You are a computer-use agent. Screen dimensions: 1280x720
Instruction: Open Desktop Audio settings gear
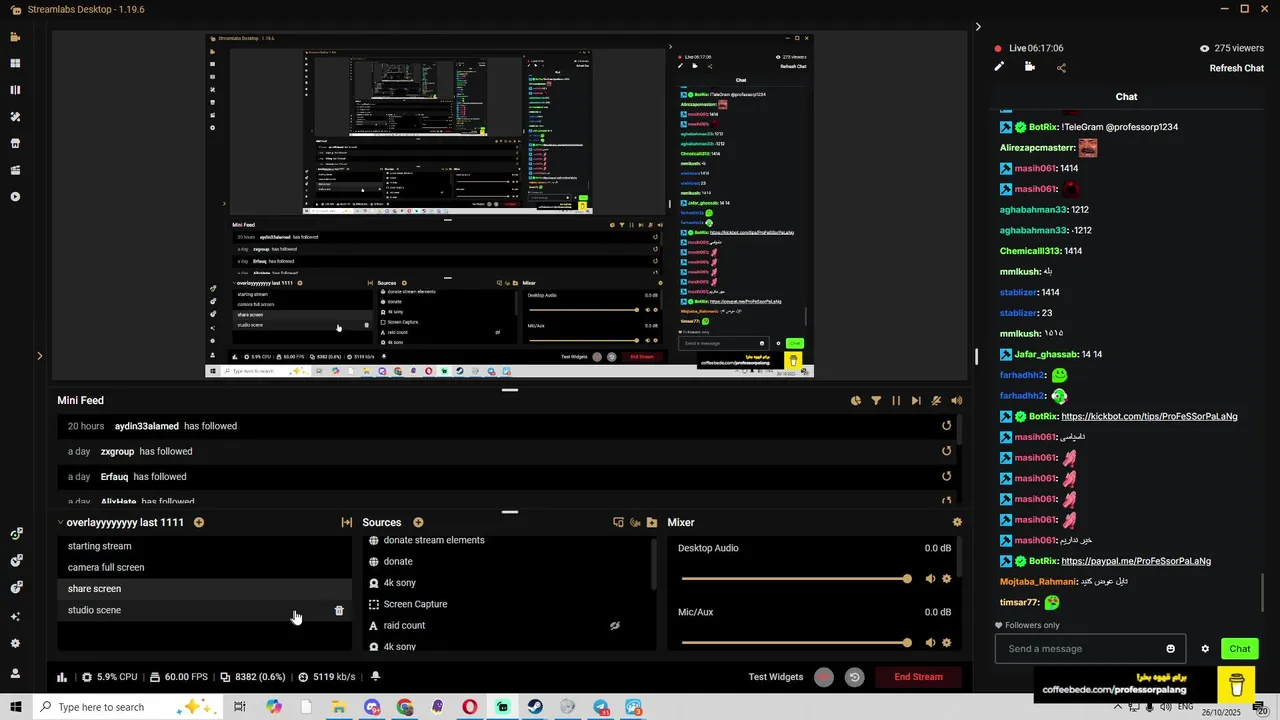[947, 579]
